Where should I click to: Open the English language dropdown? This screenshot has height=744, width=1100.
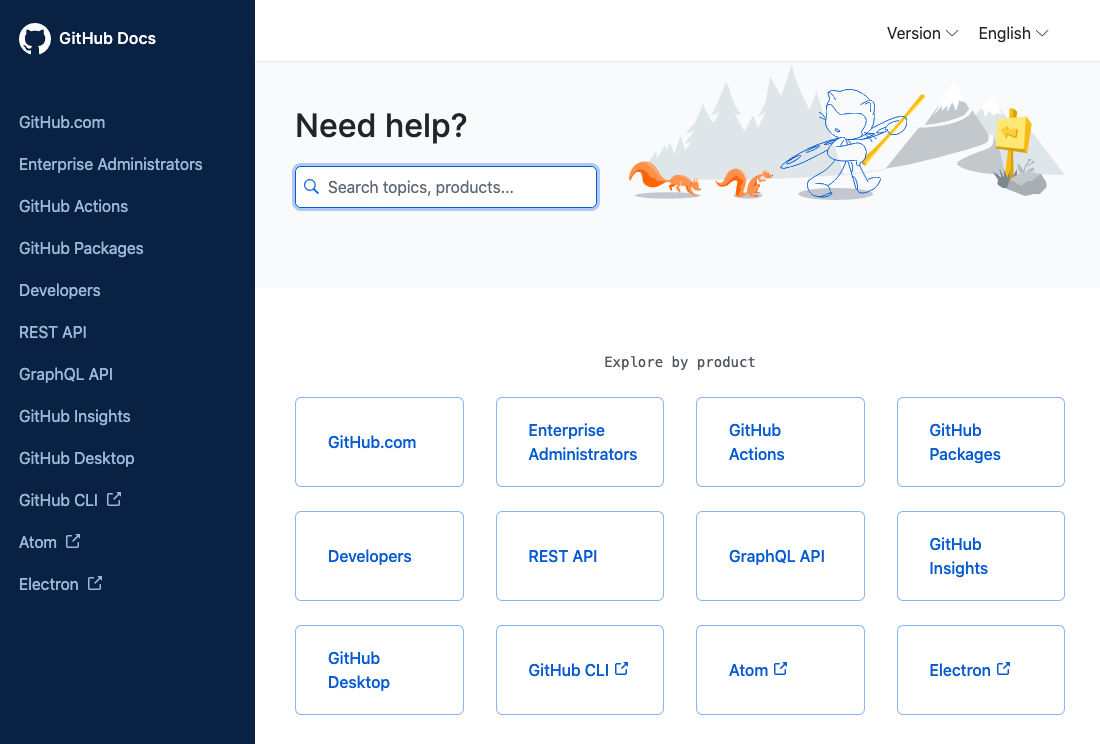pos(1011,33)
